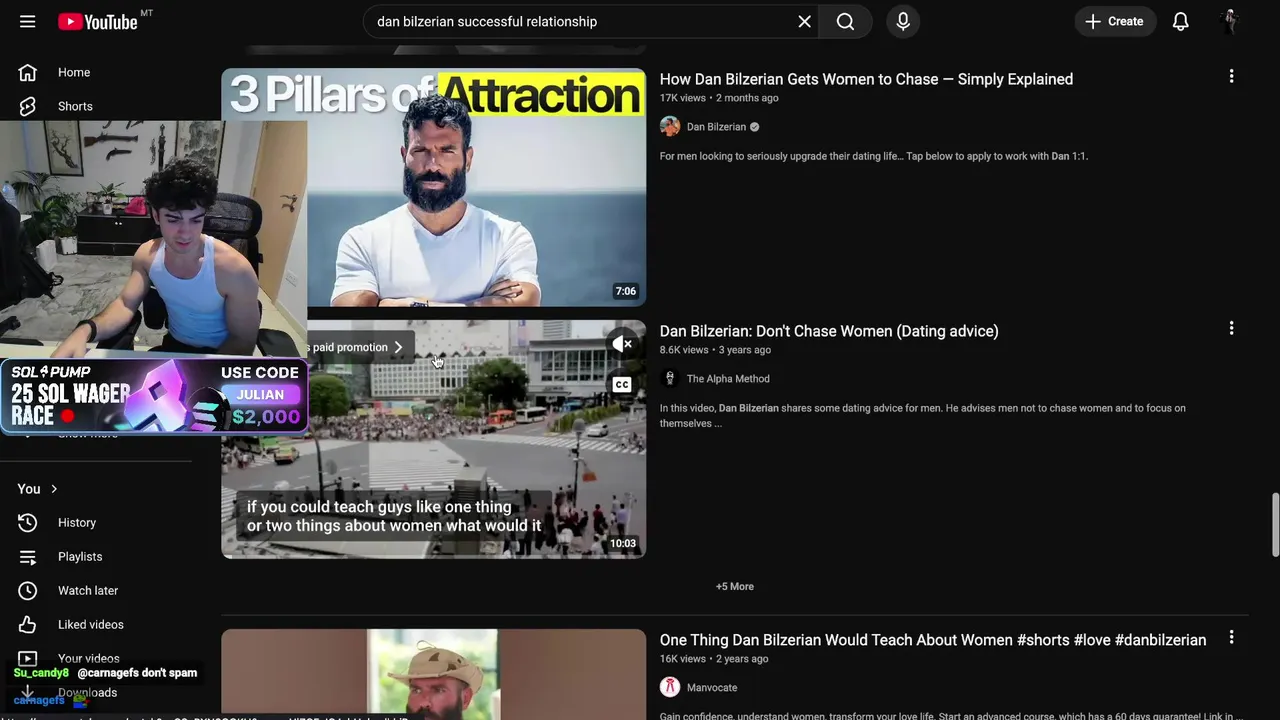Click '16K views • 2 years ago' text
1280x720 pixels.
pyautogui.click(x=714, y=659)
